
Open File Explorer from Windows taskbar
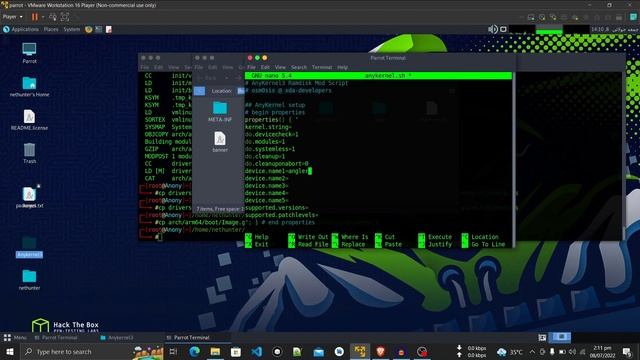[x=215, y=351]
